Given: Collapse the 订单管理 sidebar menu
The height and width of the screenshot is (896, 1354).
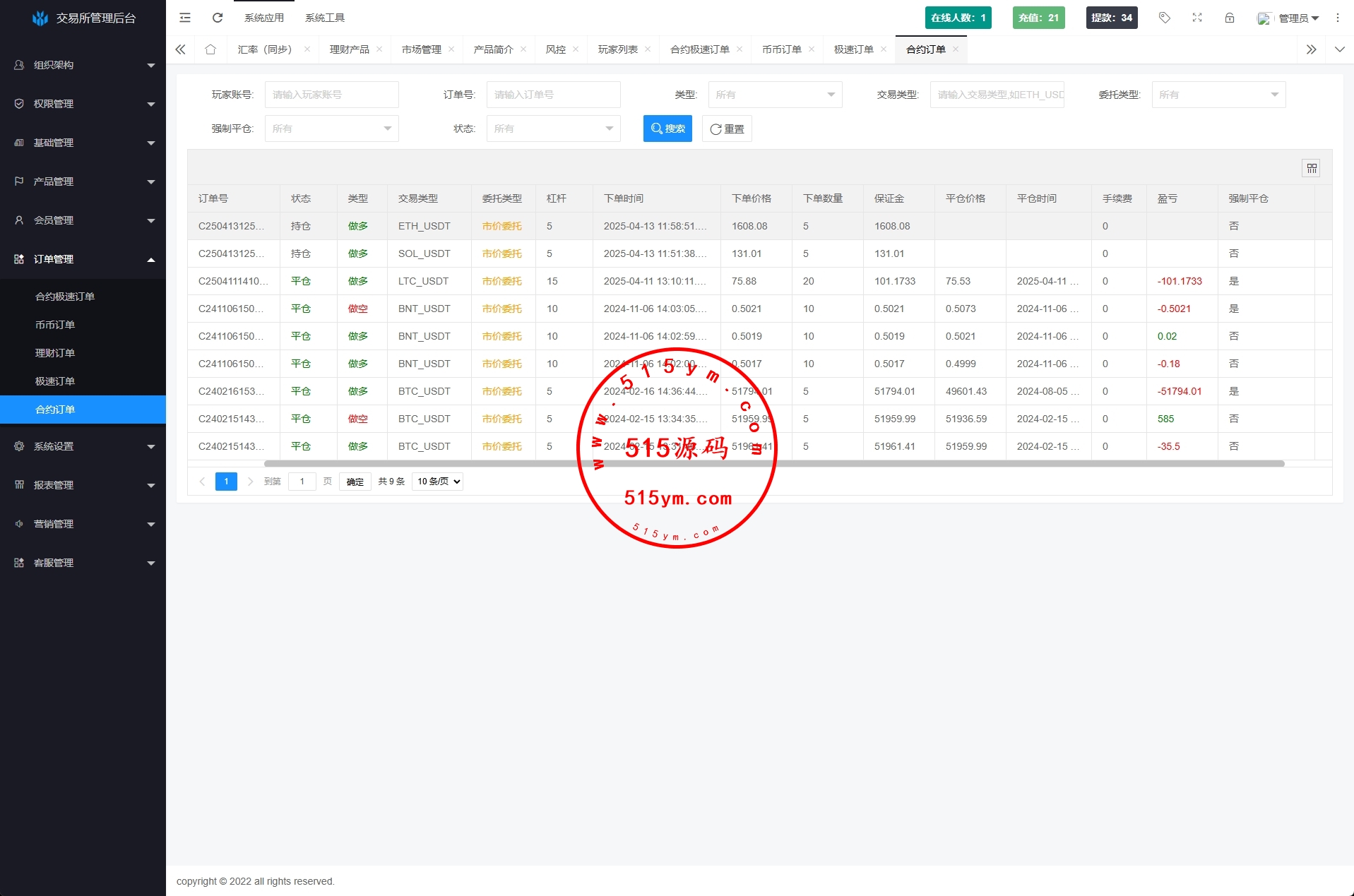Looking at the screenshot, I should [x=83, y=259].
